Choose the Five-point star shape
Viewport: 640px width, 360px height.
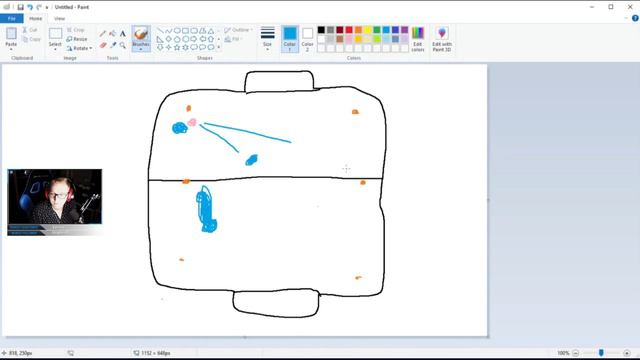(x=177, y=47)
